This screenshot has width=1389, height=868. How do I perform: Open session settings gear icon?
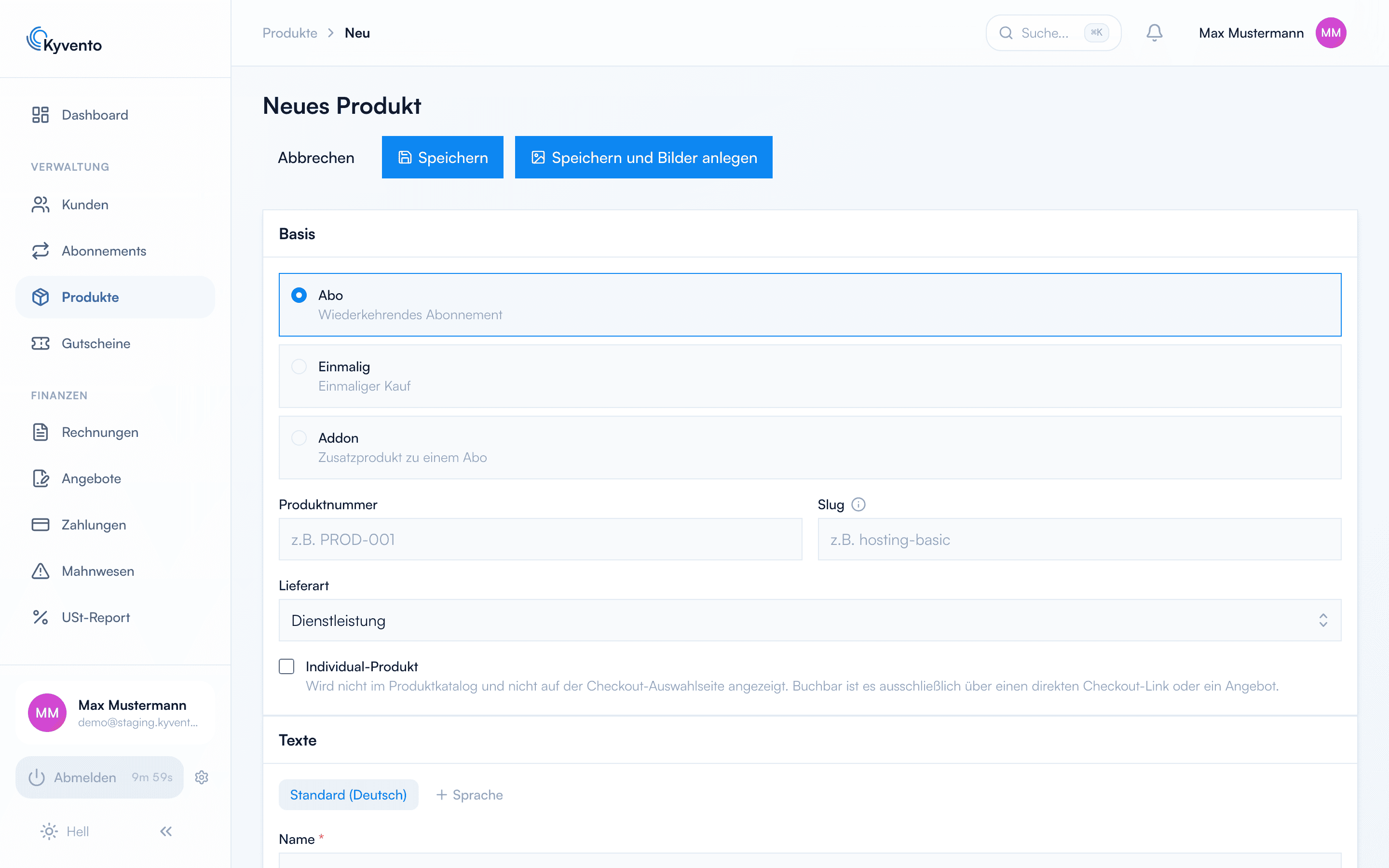(x=202, y=777)
